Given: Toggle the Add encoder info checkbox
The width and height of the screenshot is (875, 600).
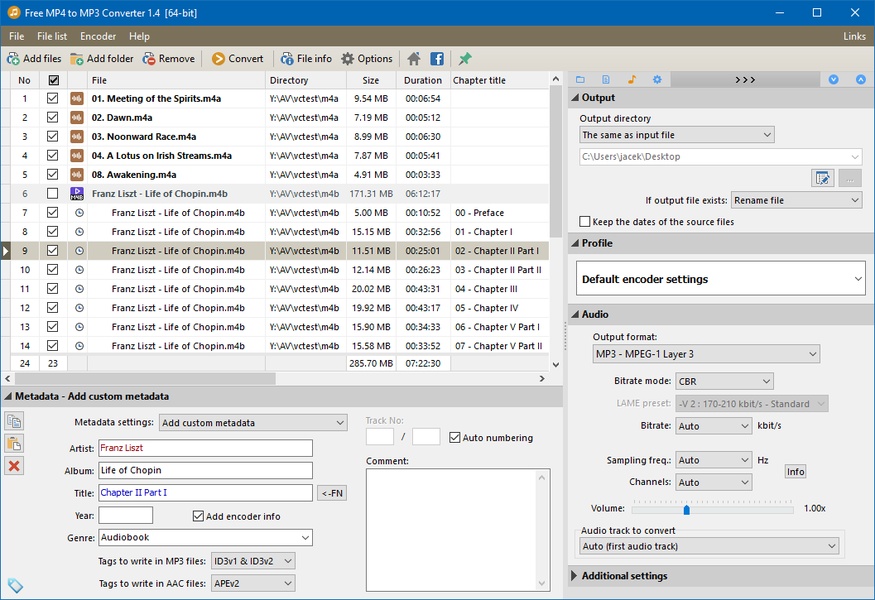Looking at the screenshot, I should pos(198,516).
